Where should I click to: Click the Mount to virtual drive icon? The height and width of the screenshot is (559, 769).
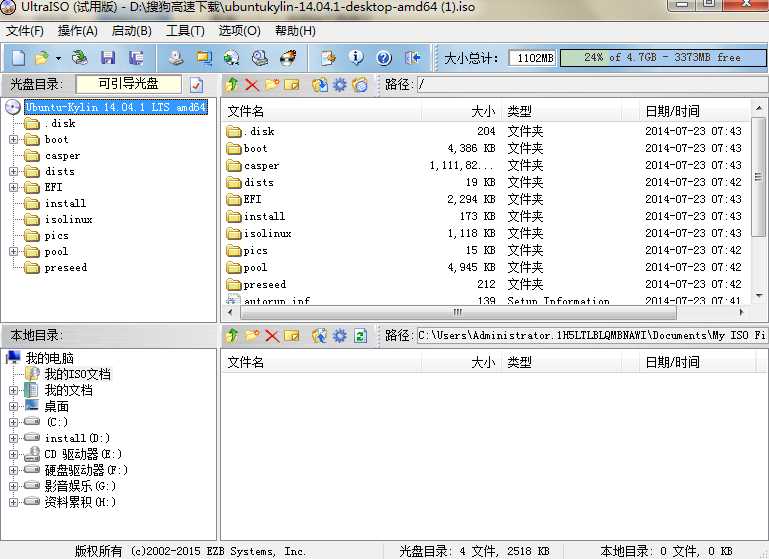click(x=260, y=58)
